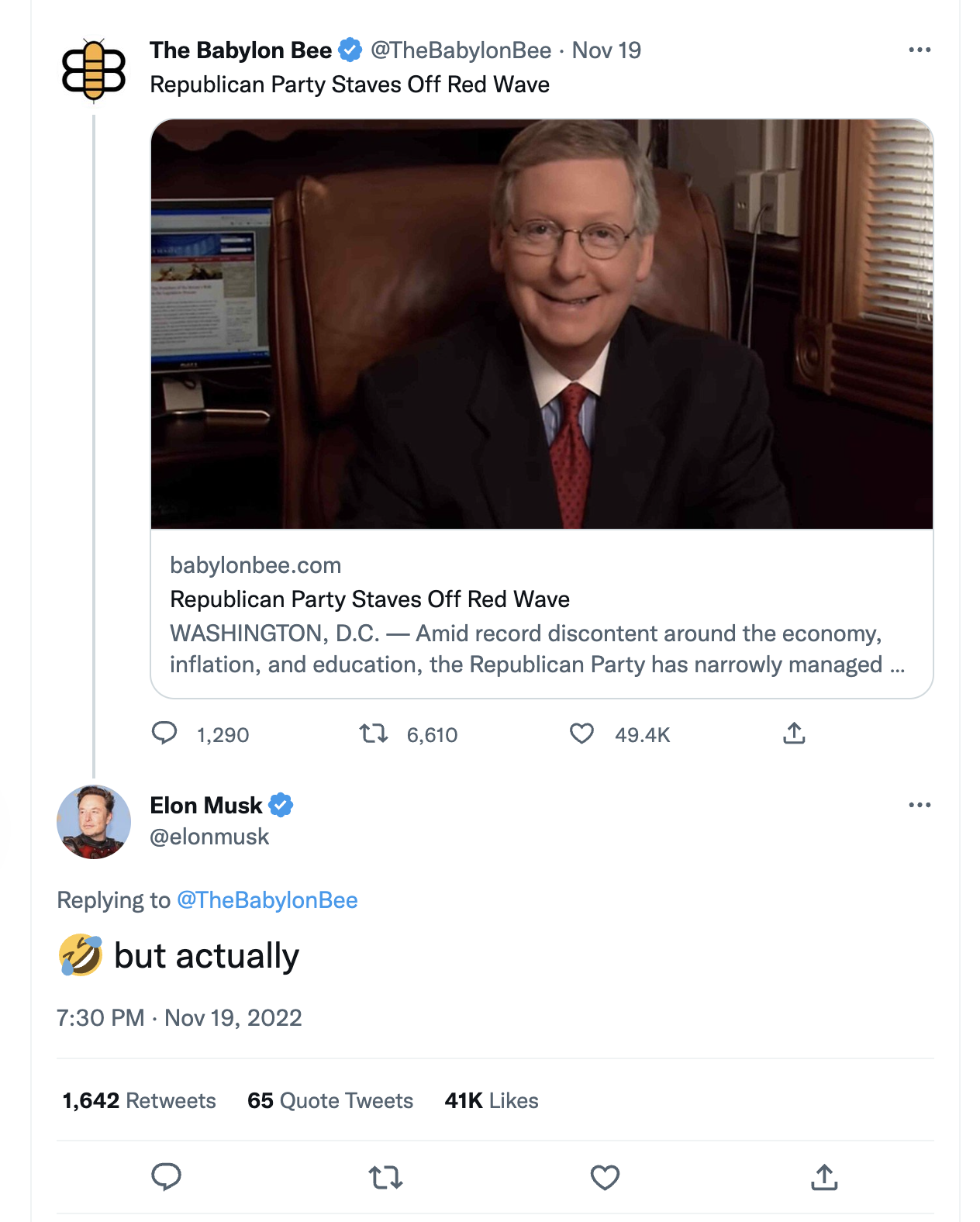Image resolution: width=980 pixels, height=1222 pixels.
Task: Reply to Elon Musk's tweet
Action: pyautogui.click(x=166, y=1177)
